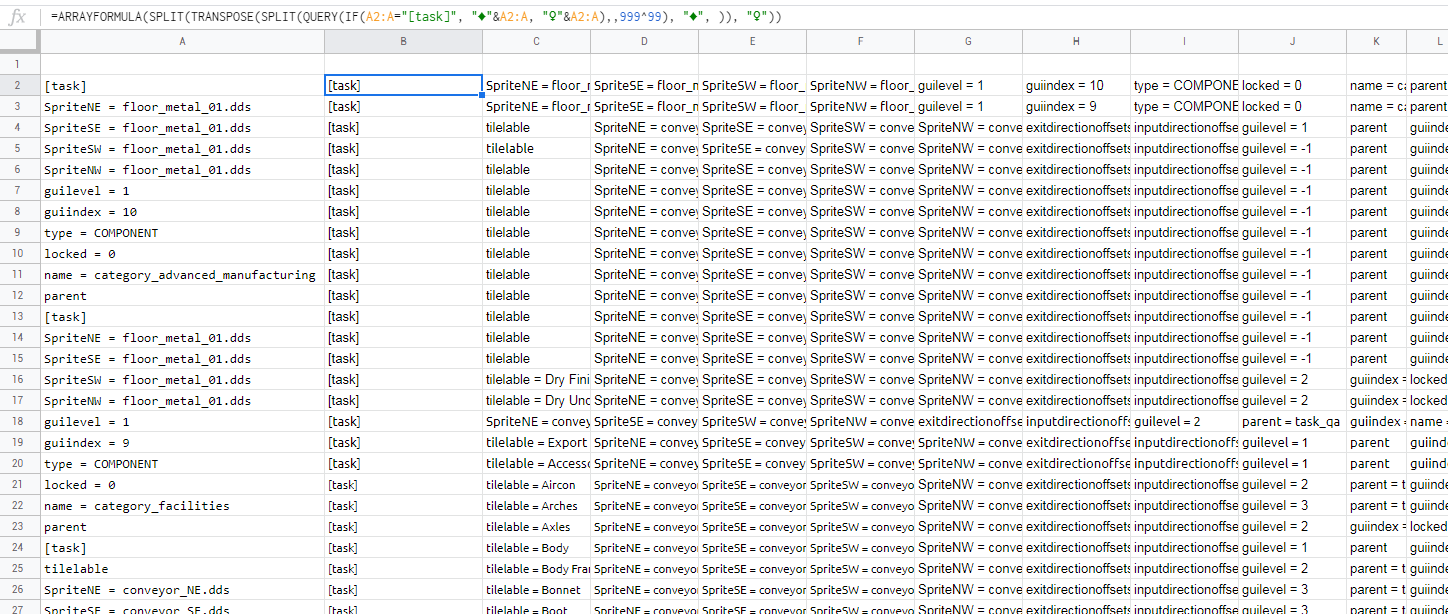Click cell A8 "guiindex = 10"

pos(182,211)
